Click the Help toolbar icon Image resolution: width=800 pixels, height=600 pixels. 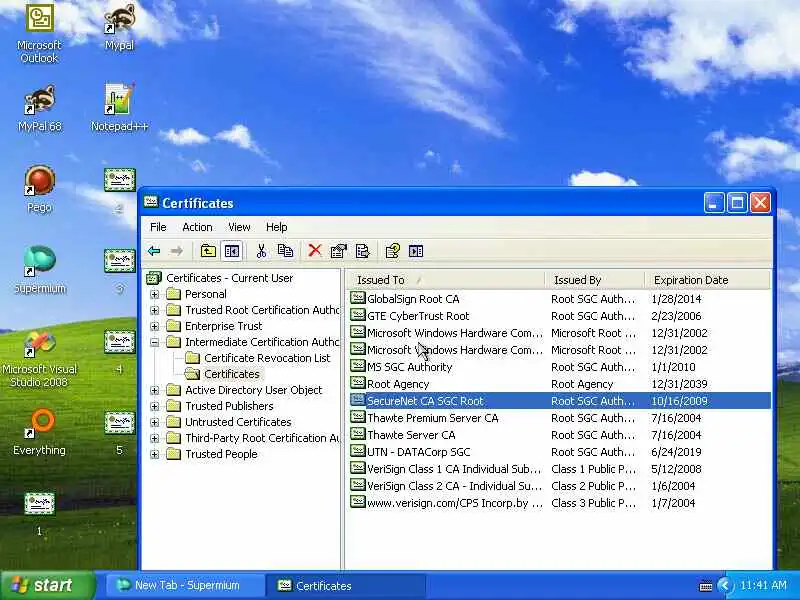tap(392, 251)
